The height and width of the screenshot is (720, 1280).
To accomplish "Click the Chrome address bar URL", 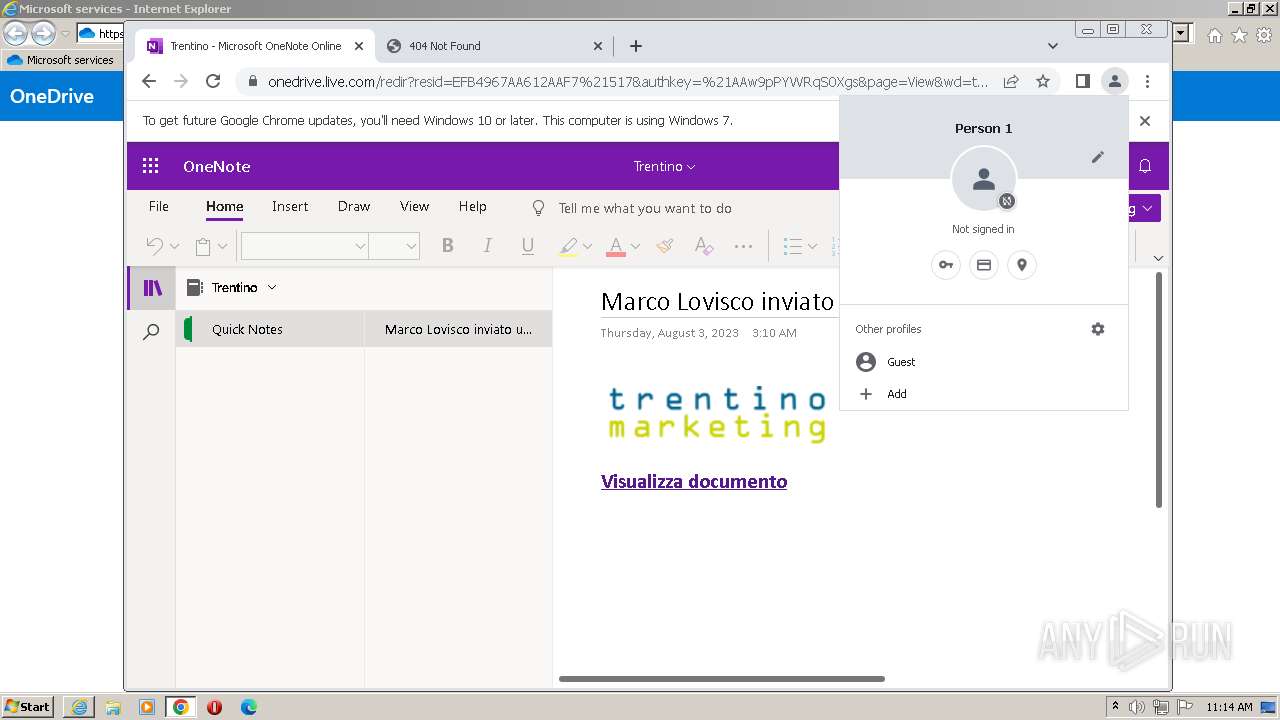I will (628, 81).
